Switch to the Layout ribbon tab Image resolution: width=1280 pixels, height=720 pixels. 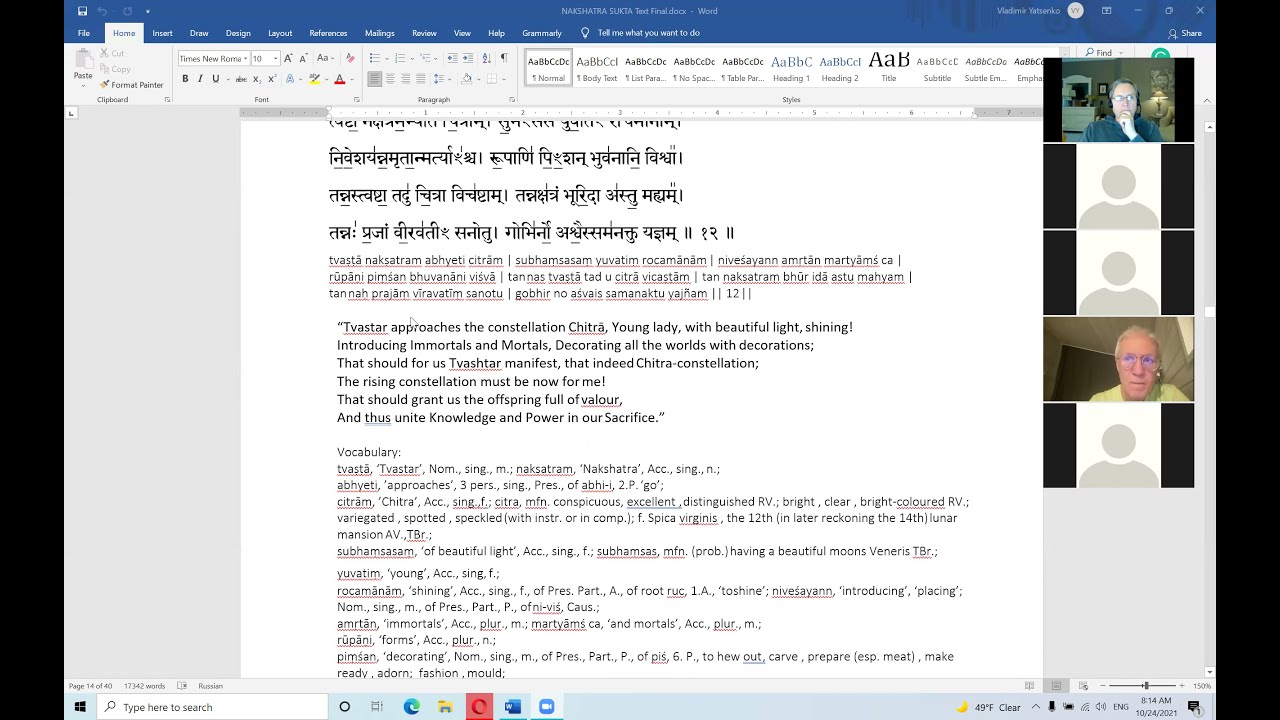point(280,33)
